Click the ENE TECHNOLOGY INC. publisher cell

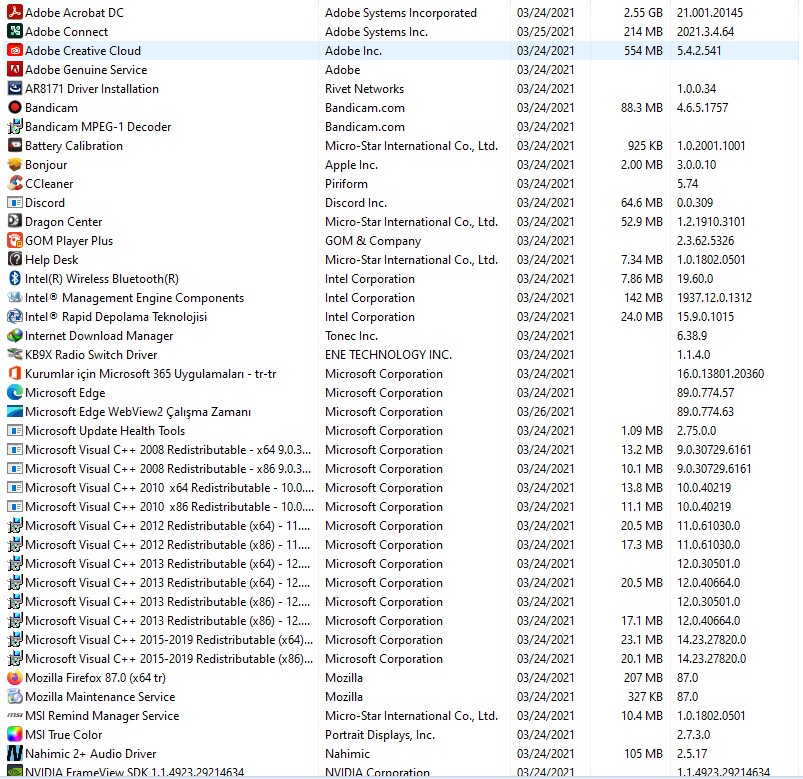(x=388, y=354)
